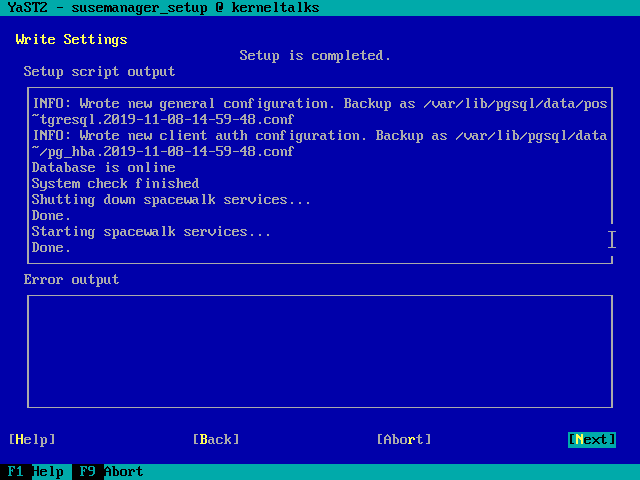This screenshot has width=640, height=480.
Task: Select F9 Abort in the bottom bar
Action: [x=108, y=472]
